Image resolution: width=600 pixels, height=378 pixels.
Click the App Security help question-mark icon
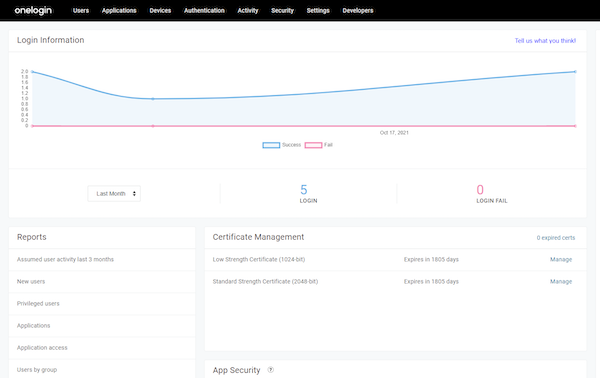pyautogui.click(x=271, y=370)
